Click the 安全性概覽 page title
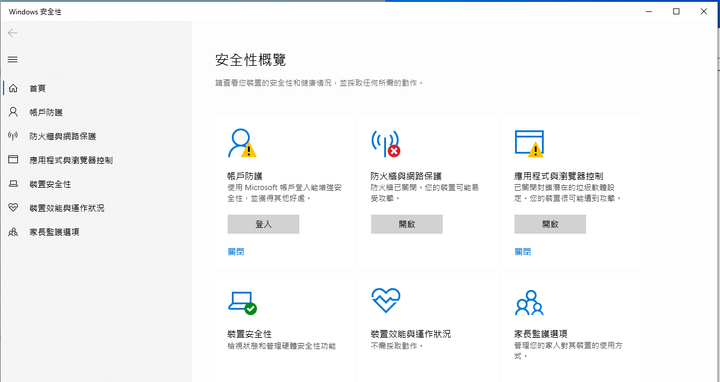This screenshot has height=382, width=720. point(251,60)
